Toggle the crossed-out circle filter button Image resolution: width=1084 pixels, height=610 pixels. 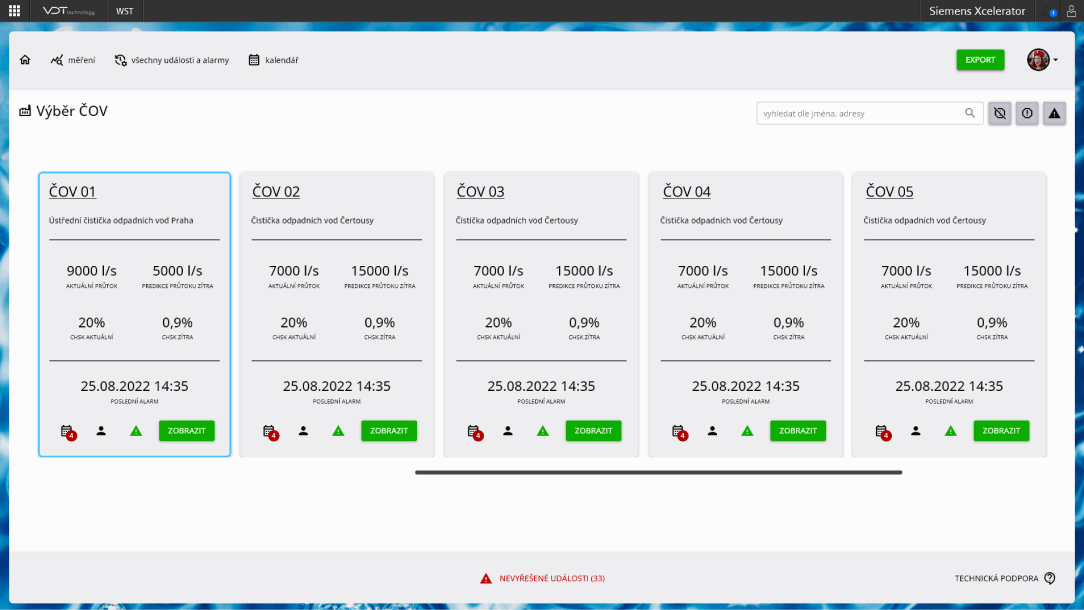pos(999,113)
